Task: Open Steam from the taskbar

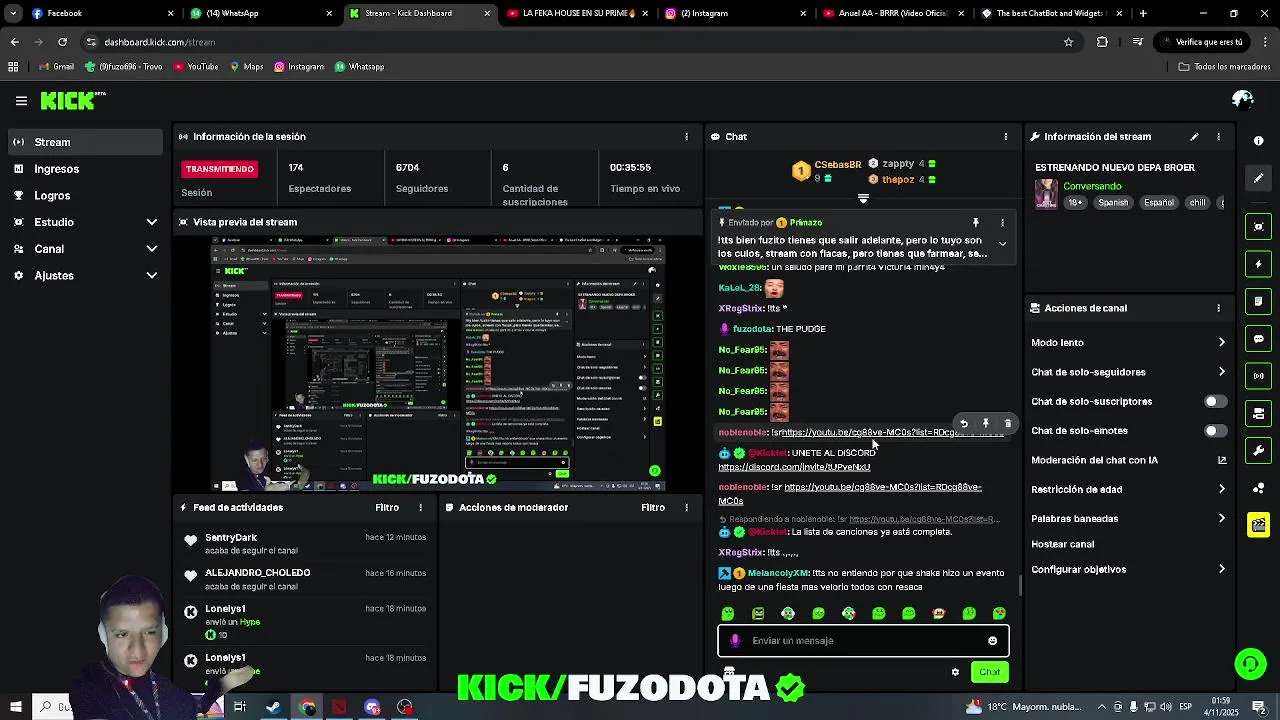Action: 273,707
